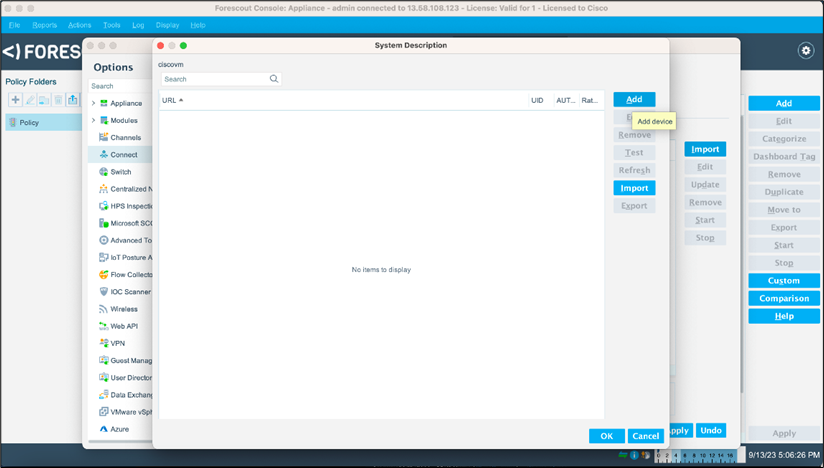Click the date and time in status bar

coord(784,455)
